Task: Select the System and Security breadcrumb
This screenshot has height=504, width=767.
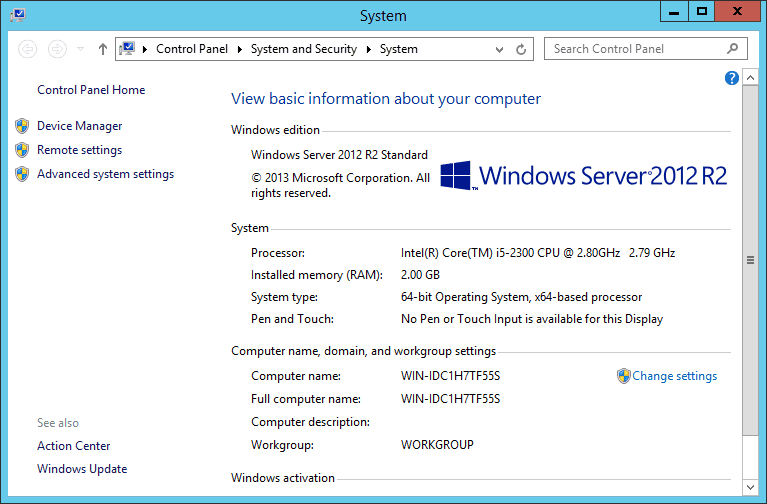Action: point(303,49)
